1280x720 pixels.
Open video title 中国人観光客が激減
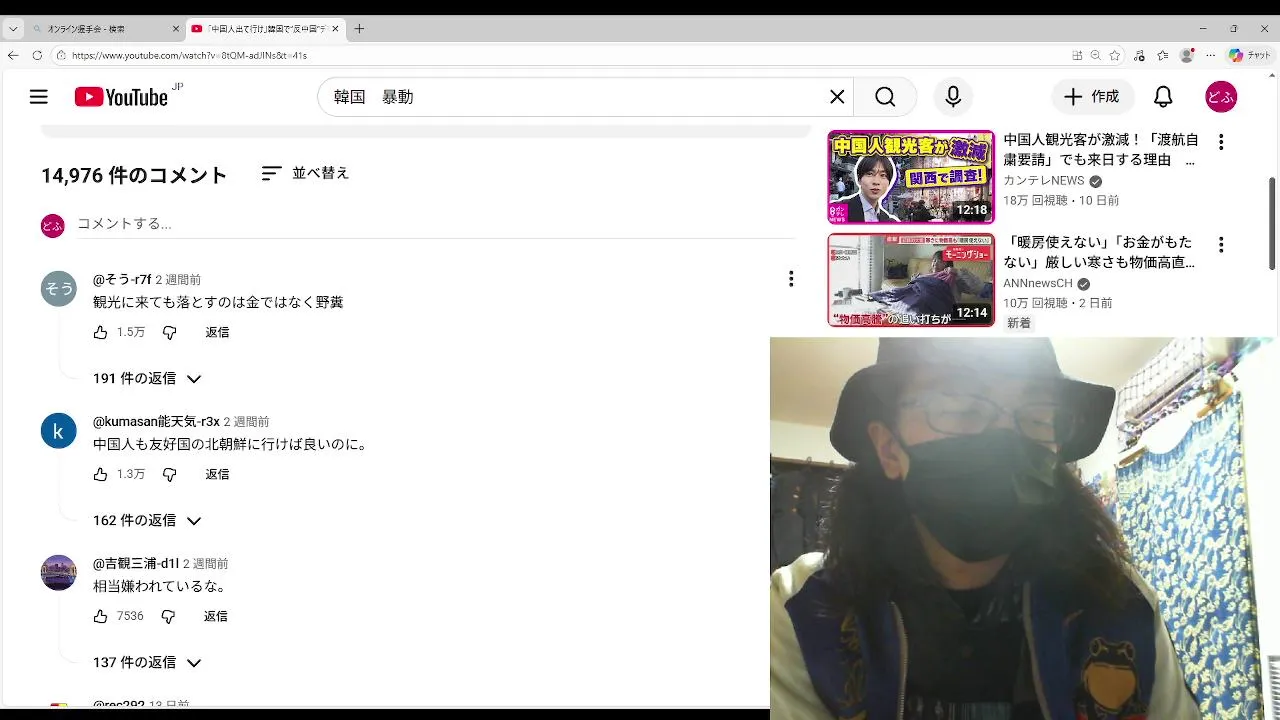click(1101, 150)
